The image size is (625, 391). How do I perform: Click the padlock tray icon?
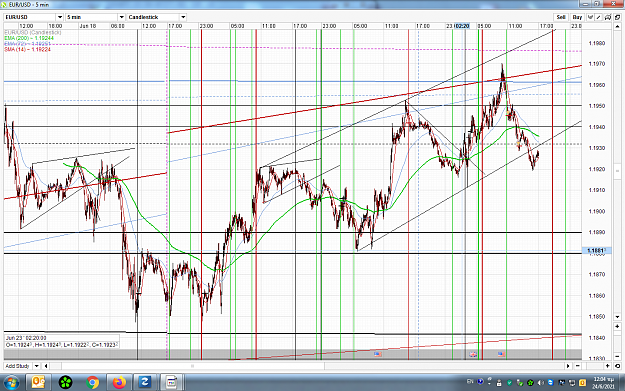499,383
